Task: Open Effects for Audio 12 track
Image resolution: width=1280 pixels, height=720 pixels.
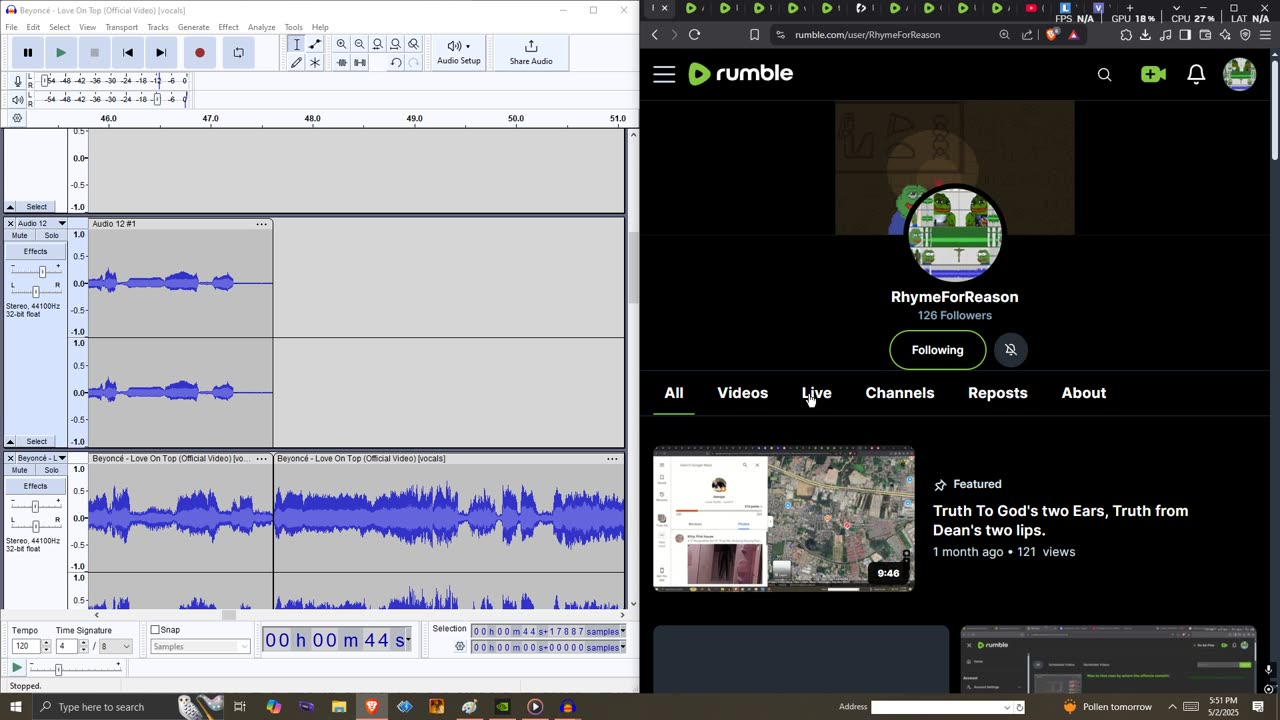Action: 35,251
